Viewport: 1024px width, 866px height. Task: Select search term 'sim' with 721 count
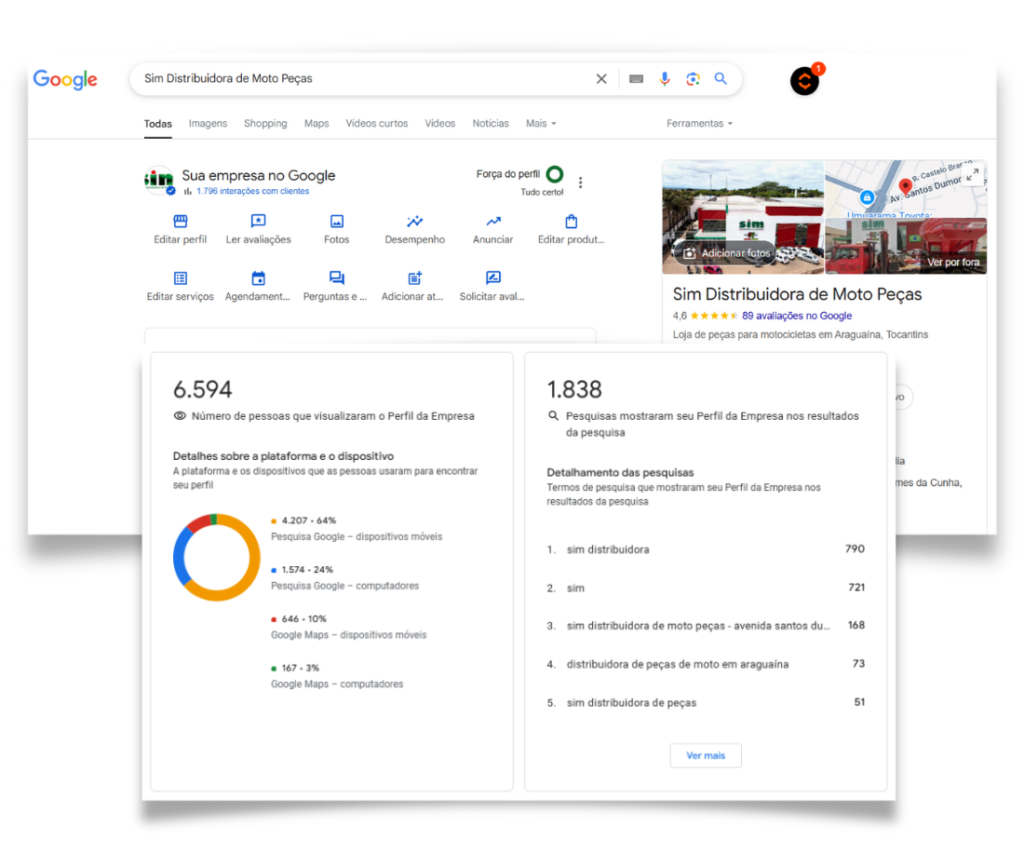[x=705, y=588]
